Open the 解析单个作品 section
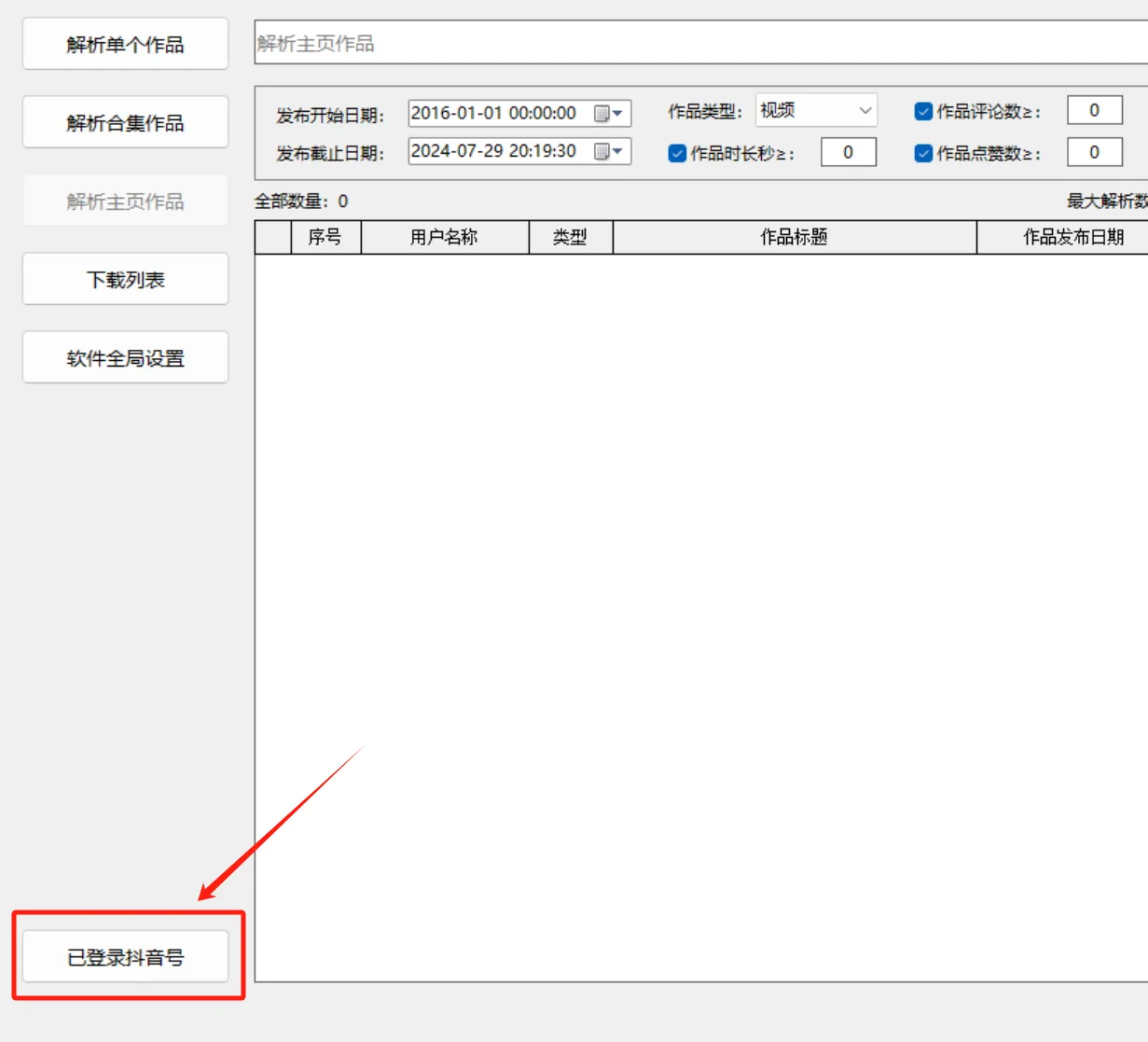 pos(125,44)
